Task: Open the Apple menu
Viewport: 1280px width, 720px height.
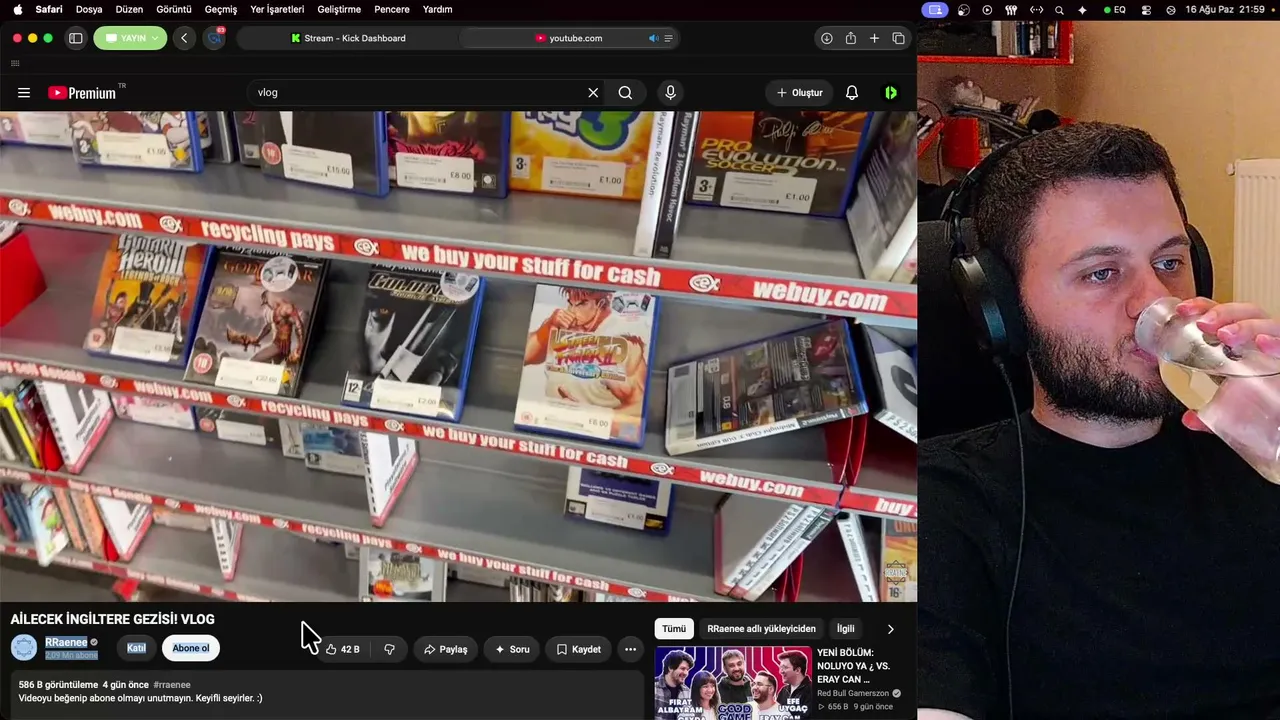Action: 17,9
